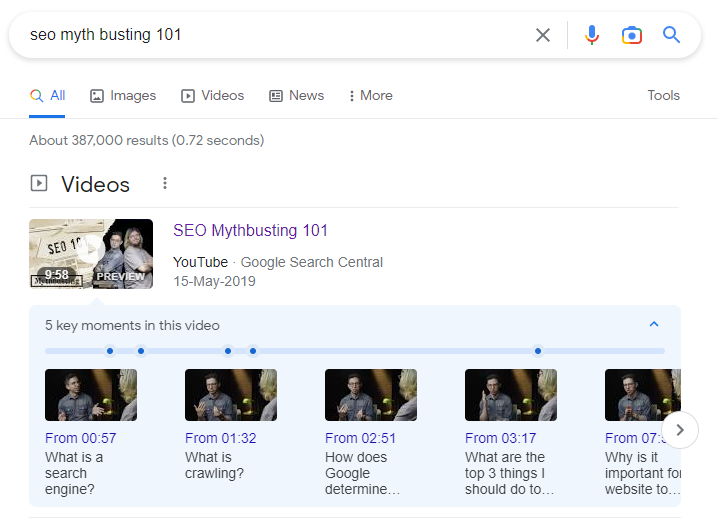Click the Videos section three-dot options icon
The width and height of the screenshot is (718, 518).
165,183
